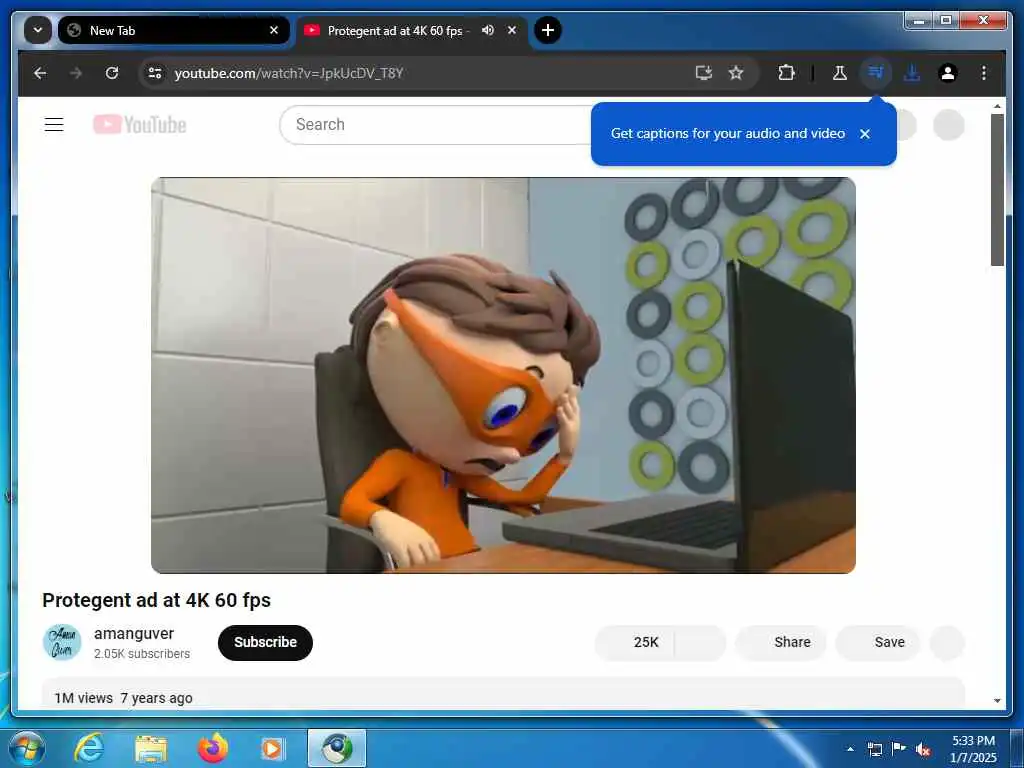This screenshot has height=768, width=1024.
Task: Expand the 1M views description box
Action: [x=504, y=694]
